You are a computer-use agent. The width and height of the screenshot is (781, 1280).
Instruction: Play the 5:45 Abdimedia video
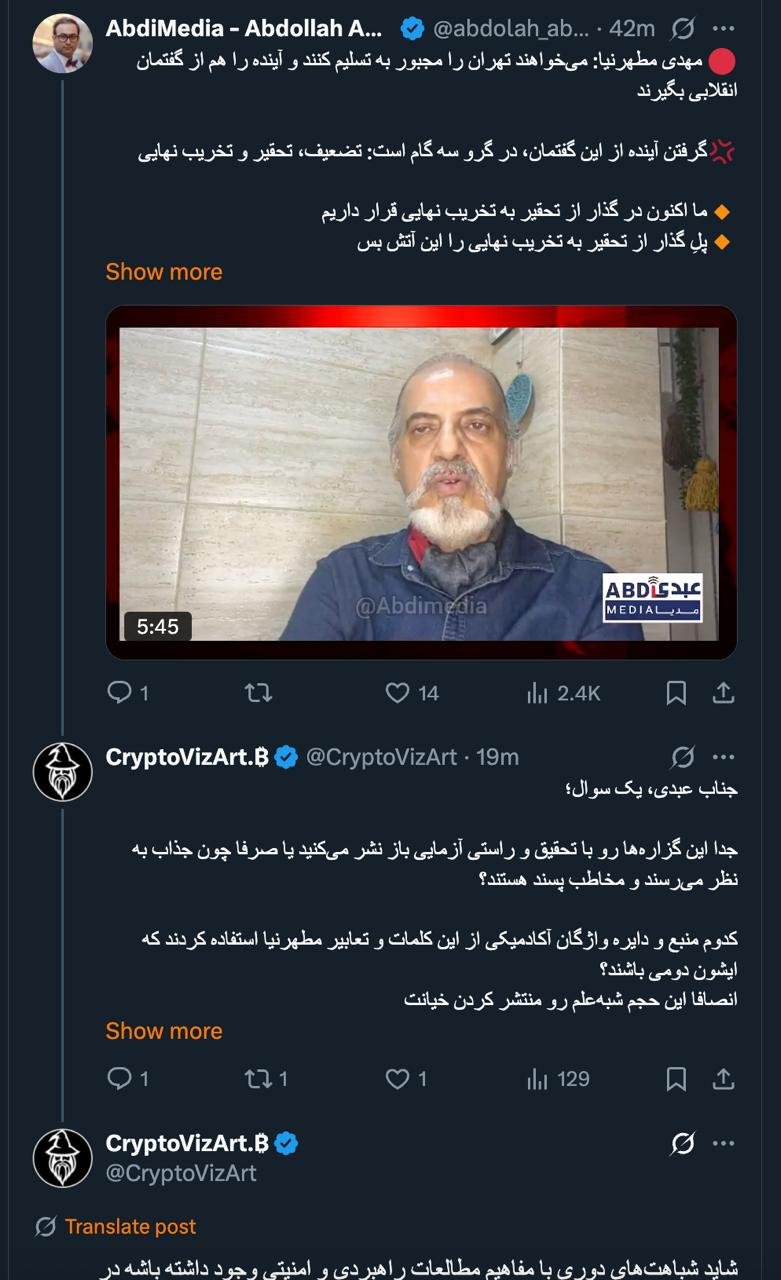coord(421,483)
